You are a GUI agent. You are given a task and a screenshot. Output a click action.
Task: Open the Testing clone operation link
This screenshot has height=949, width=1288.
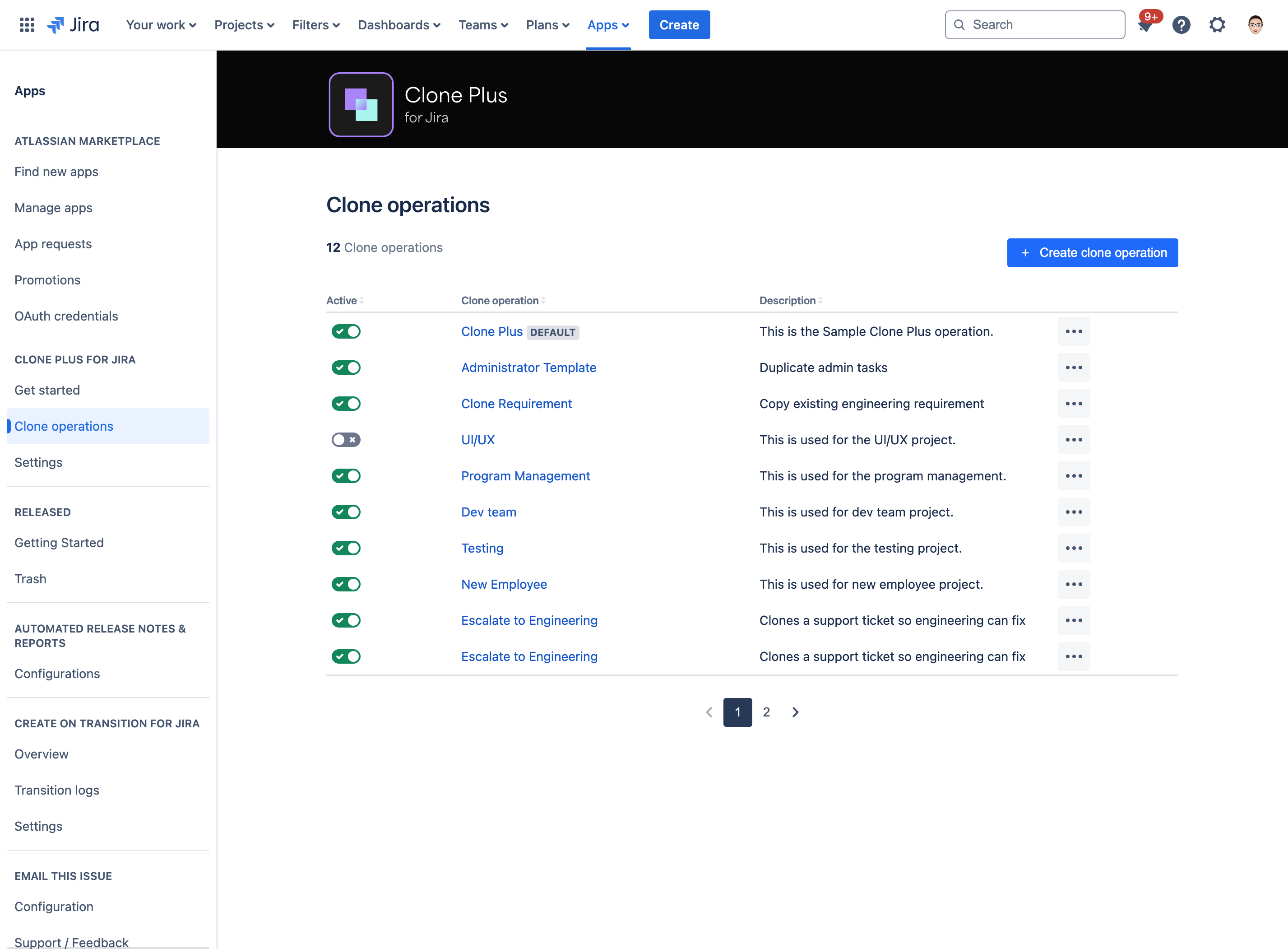(482, 548)
